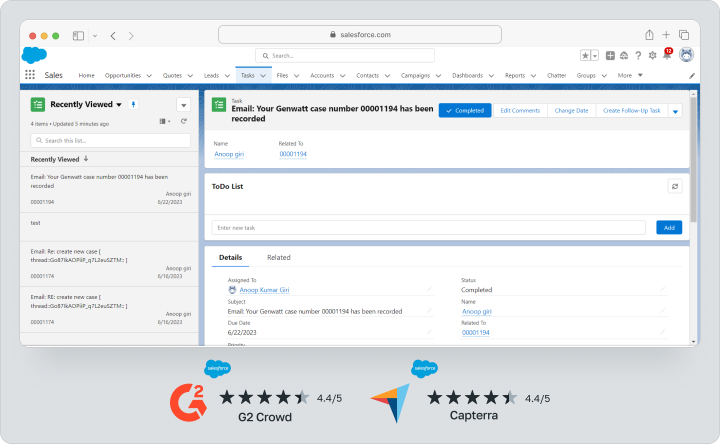
Task: Open the Favorites star icon
Action: click(x=585, y=56)
